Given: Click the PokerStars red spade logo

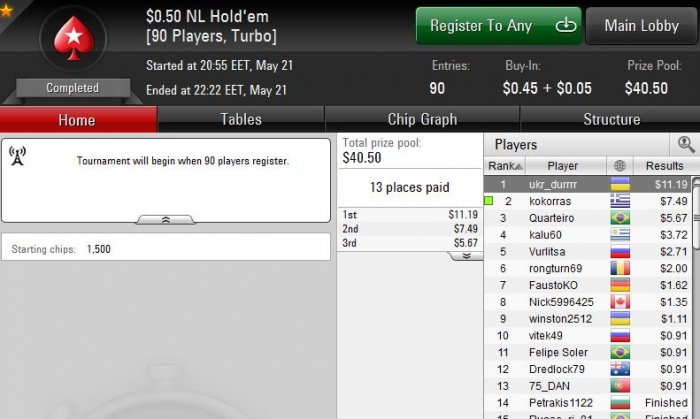Looking at the screenshot, I should coord(74,38).
